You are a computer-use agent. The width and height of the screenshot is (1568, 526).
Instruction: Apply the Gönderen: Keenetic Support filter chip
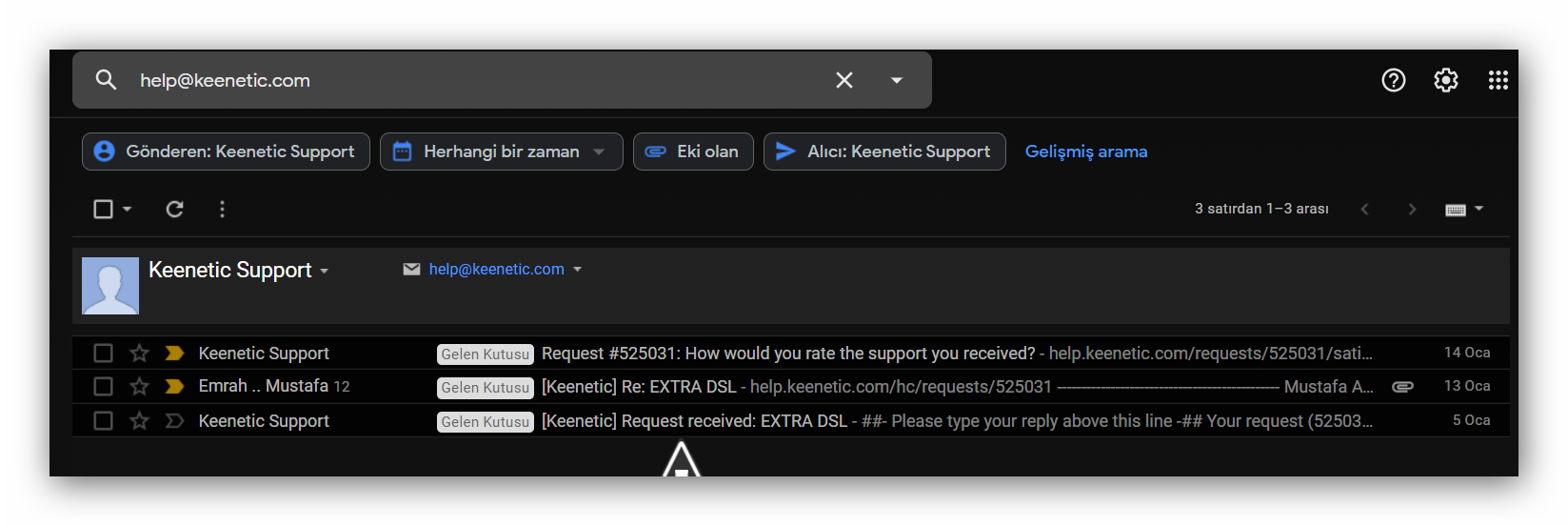226,152
